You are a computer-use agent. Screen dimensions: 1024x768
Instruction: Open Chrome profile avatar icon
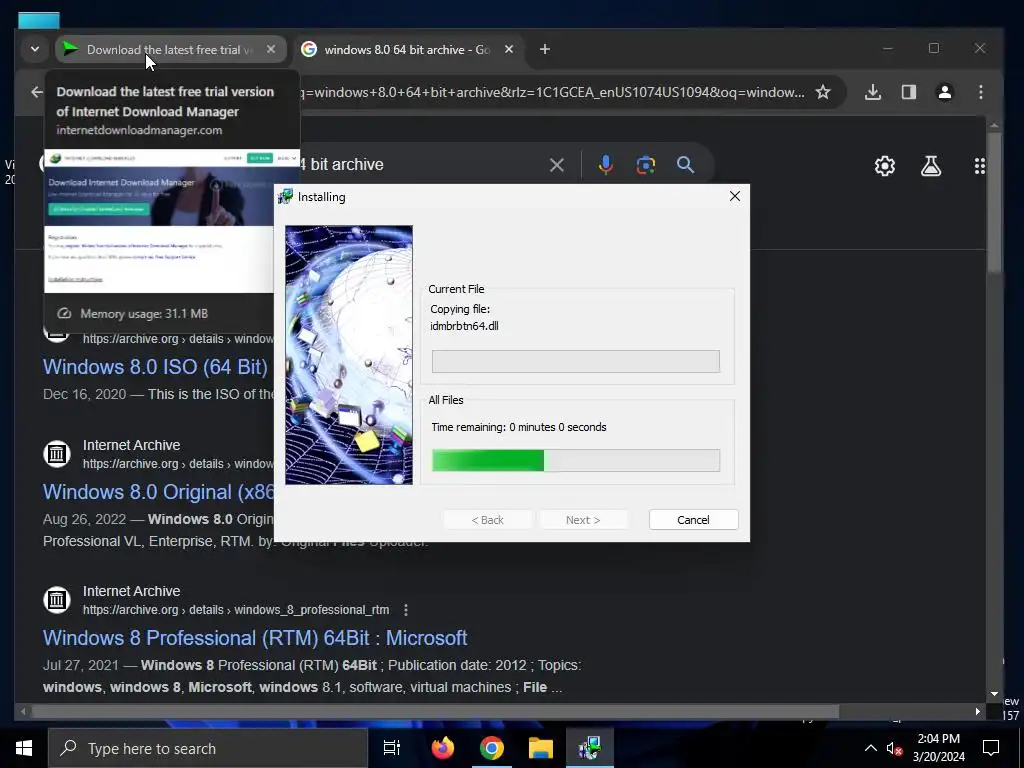[x=944, y=92]
